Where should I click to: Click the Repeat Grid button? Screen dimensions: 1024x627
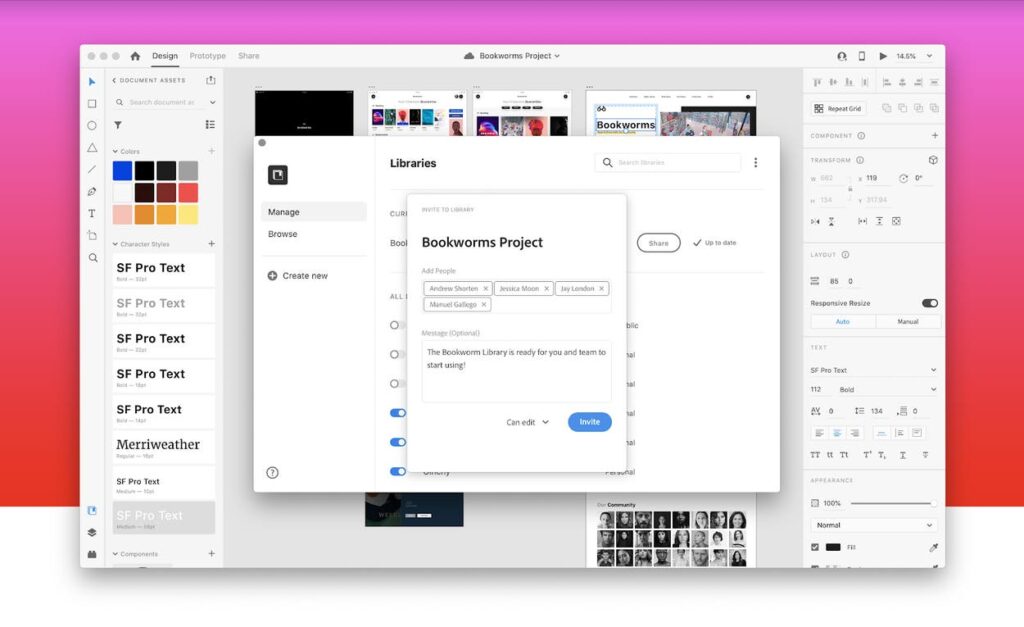click(x=838, y=108)
